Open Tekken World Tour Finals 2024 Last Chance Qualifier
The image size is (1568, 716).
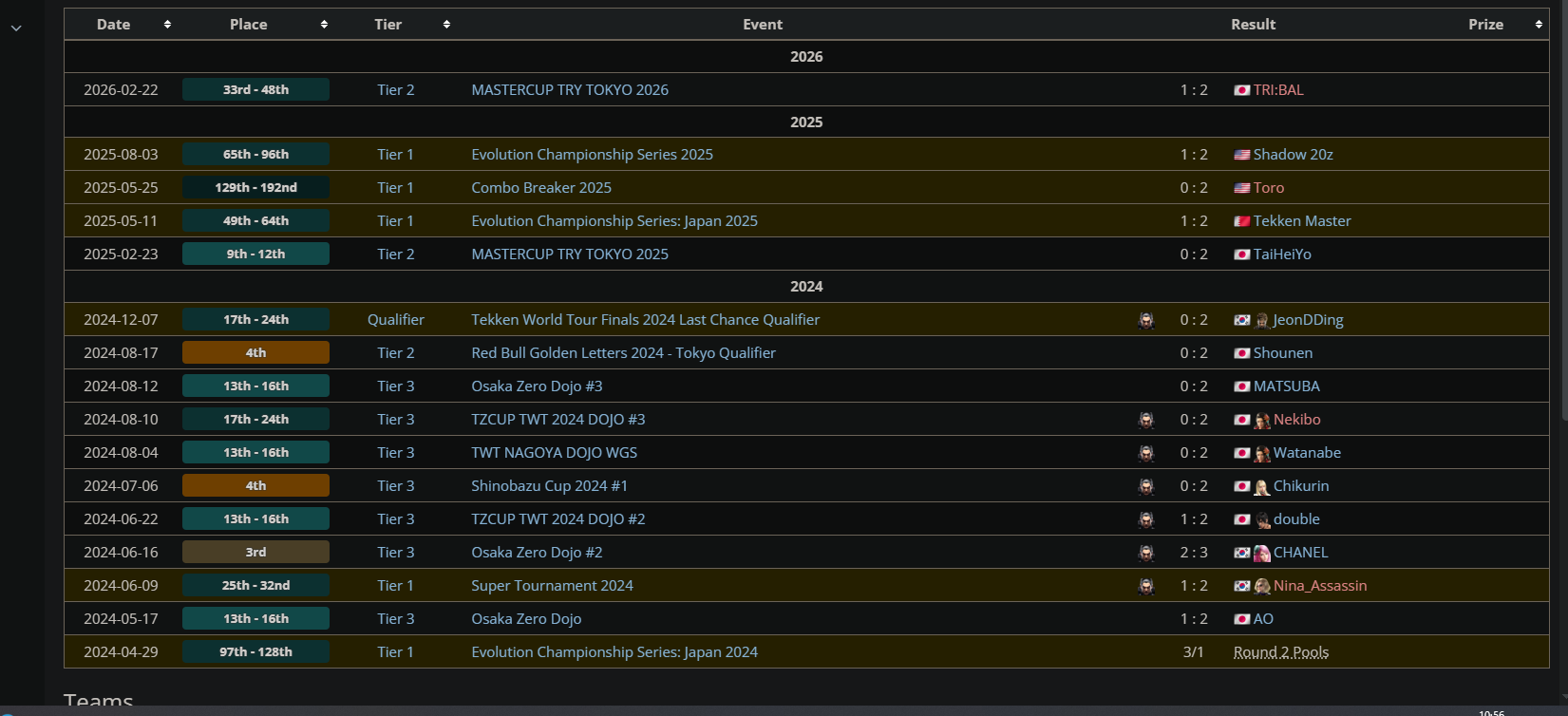click(x=646, y=320)
